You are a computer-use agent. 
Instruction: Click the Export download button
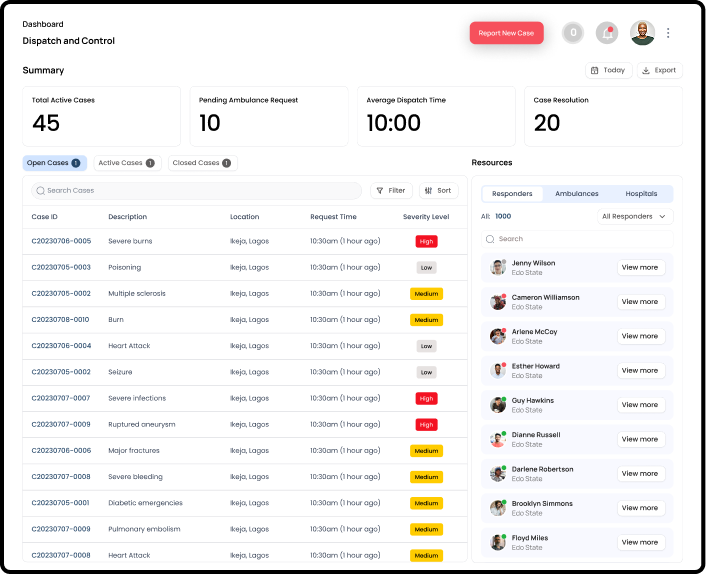click(659, 70)
